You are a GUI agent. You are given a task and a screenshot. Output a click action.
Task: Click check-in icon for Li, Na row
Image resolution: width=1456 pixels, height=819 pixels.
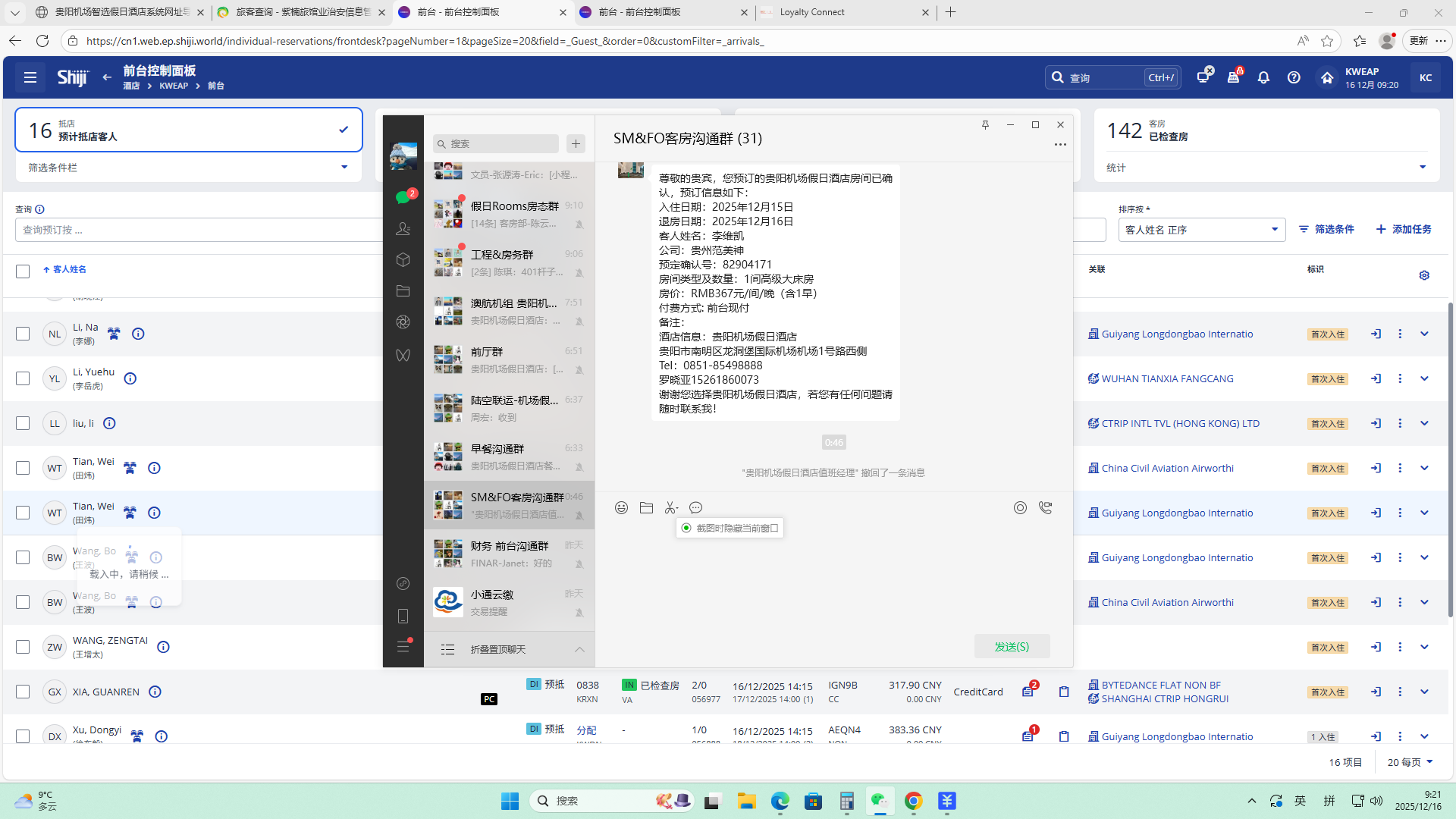pyautogui.click(x=1376, y=334)
